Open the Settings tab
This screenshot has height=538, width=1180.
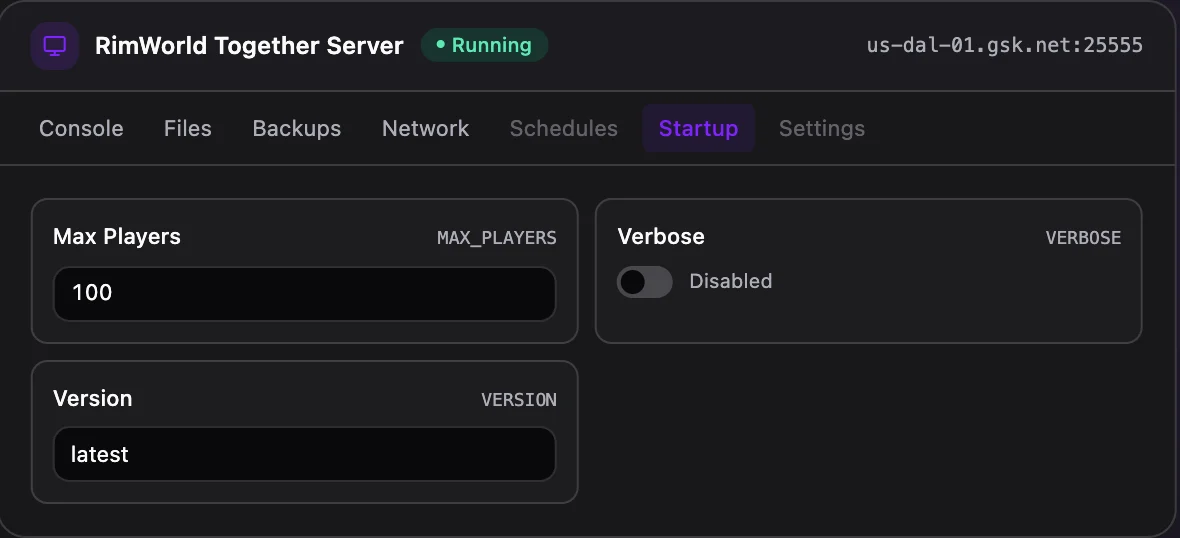click(822, 129)
